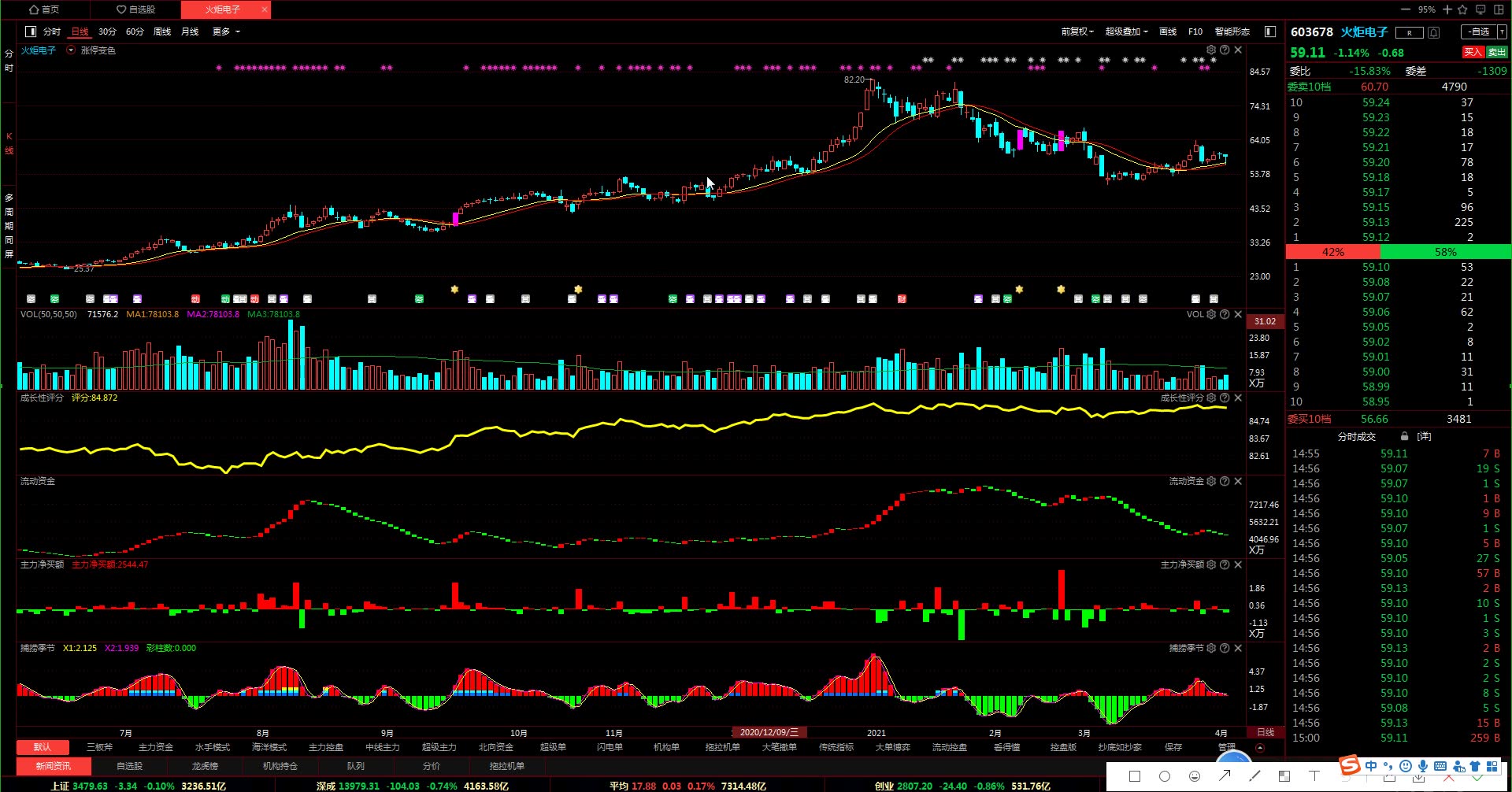
Task: Select the 60分 period
Action: (135, 31)
